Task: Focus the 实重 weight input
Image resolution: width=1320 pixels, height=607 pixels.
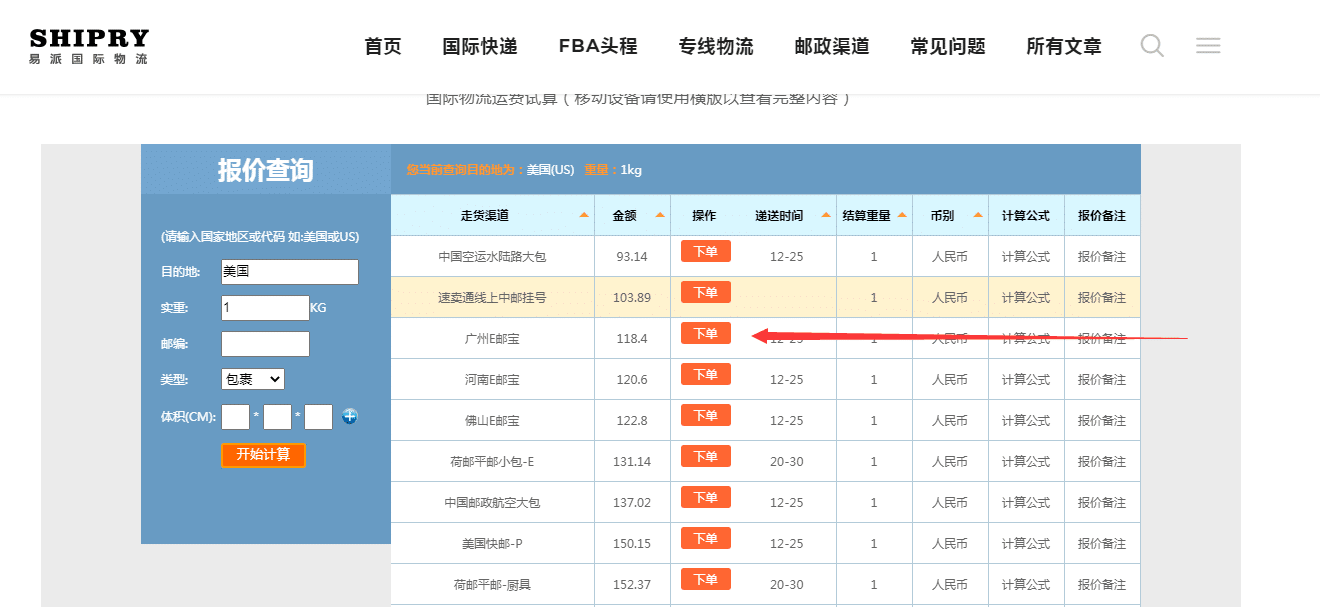Action: pos(265,308)
